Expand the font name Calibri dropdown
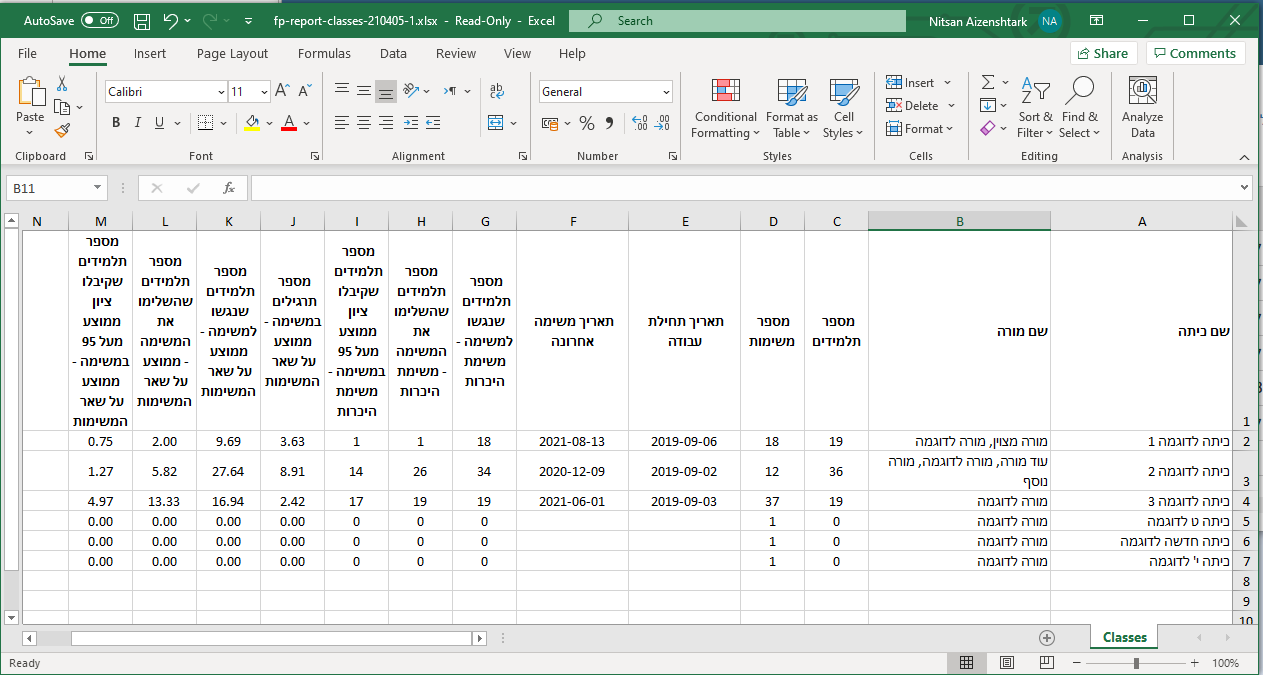 221,92
